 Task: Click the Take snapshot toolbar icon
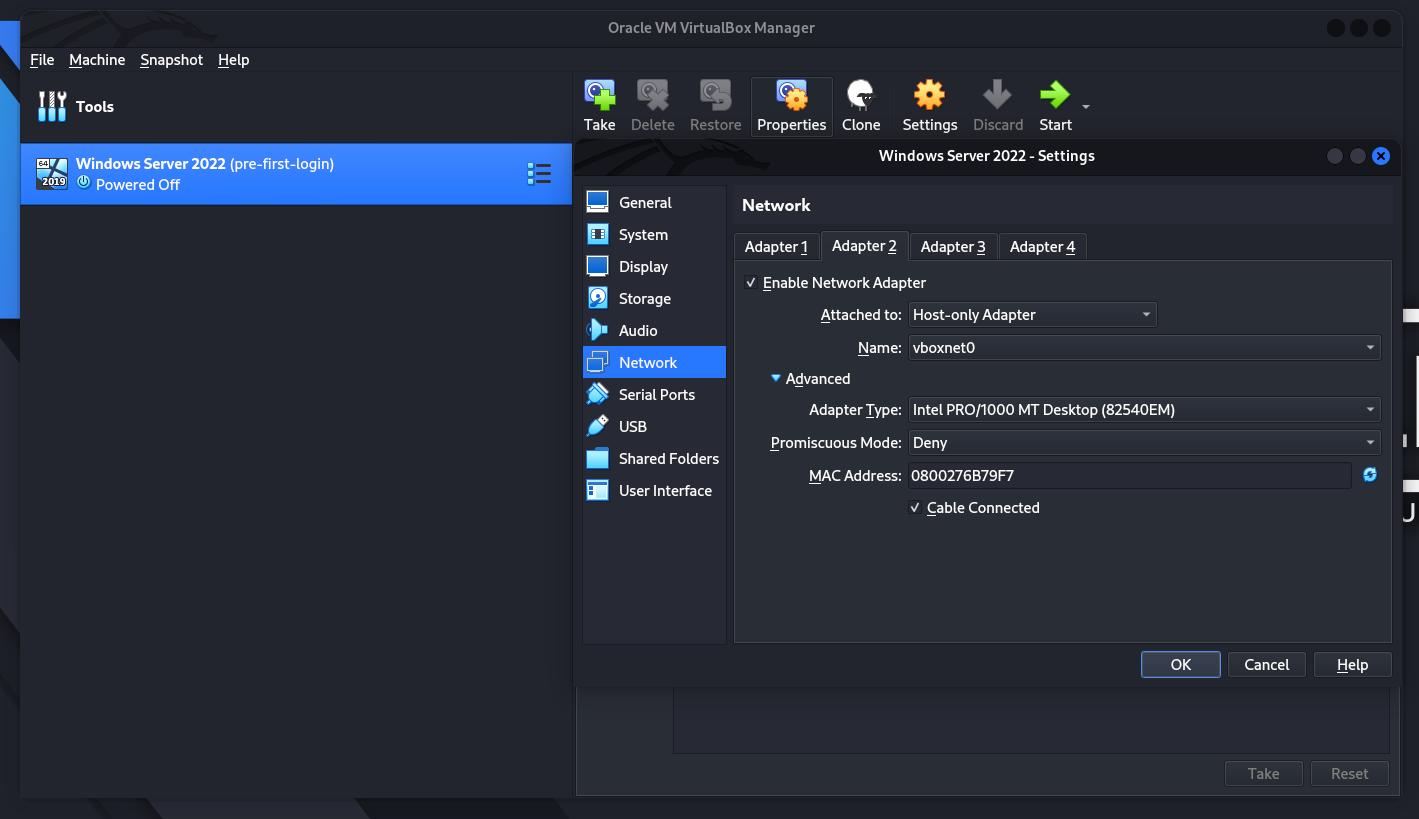pyautogui.click(x=599, y=95)
